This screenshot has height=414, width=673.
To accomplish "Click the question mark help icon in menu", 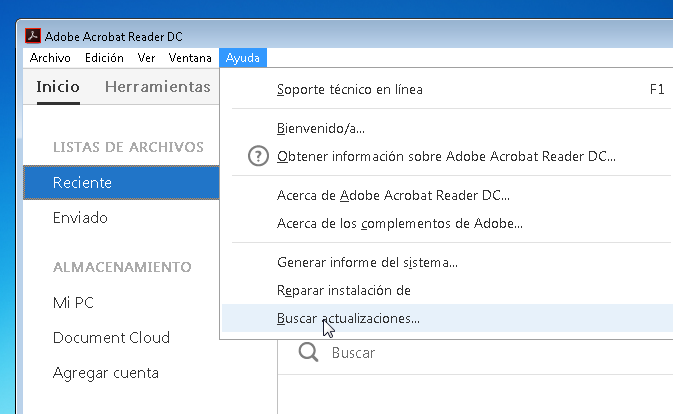I will click(x=258, y=156).
